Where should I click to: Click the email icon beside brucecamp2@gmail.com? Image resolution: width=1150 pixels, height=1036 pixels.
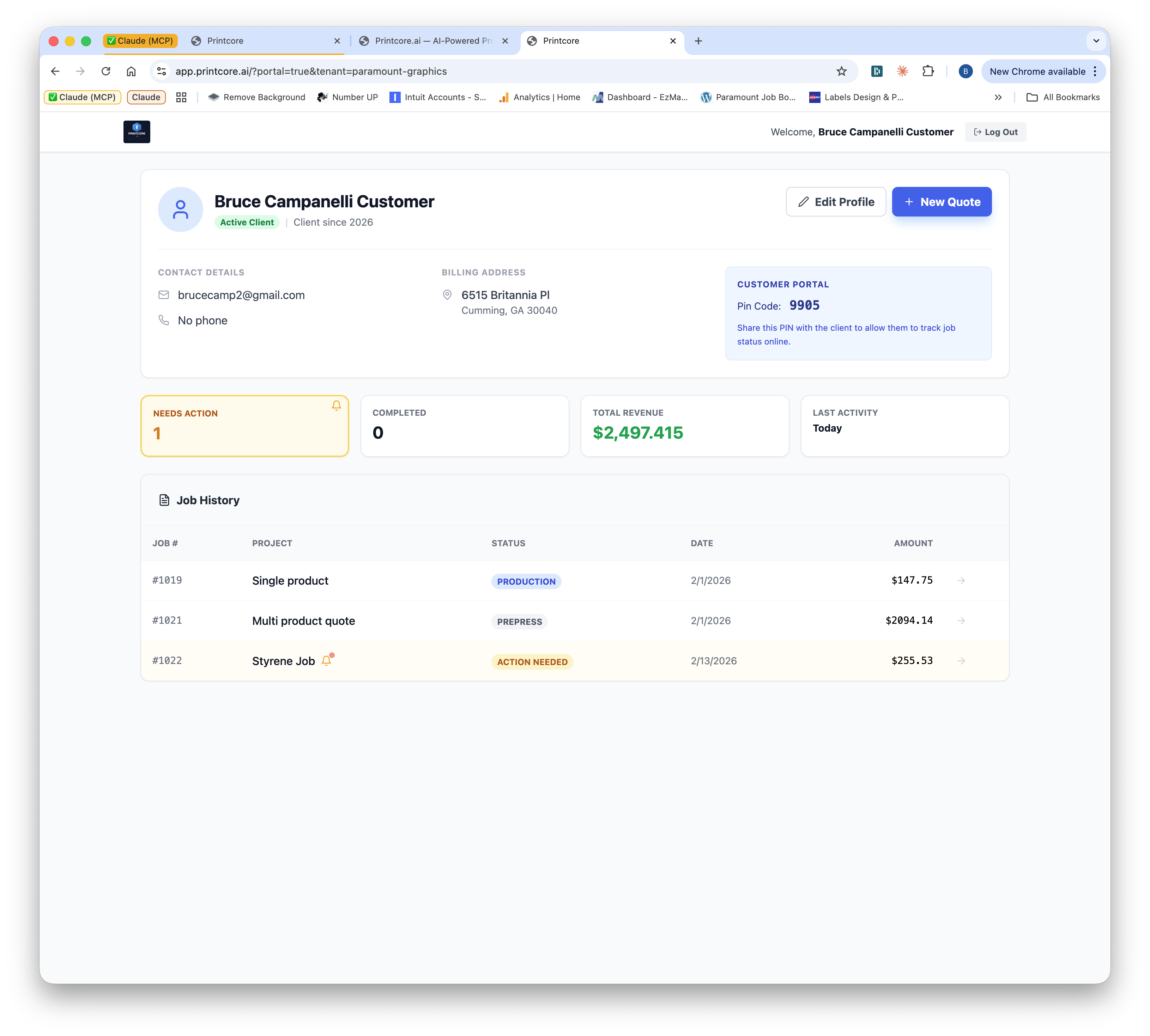[x=164, y=295]
